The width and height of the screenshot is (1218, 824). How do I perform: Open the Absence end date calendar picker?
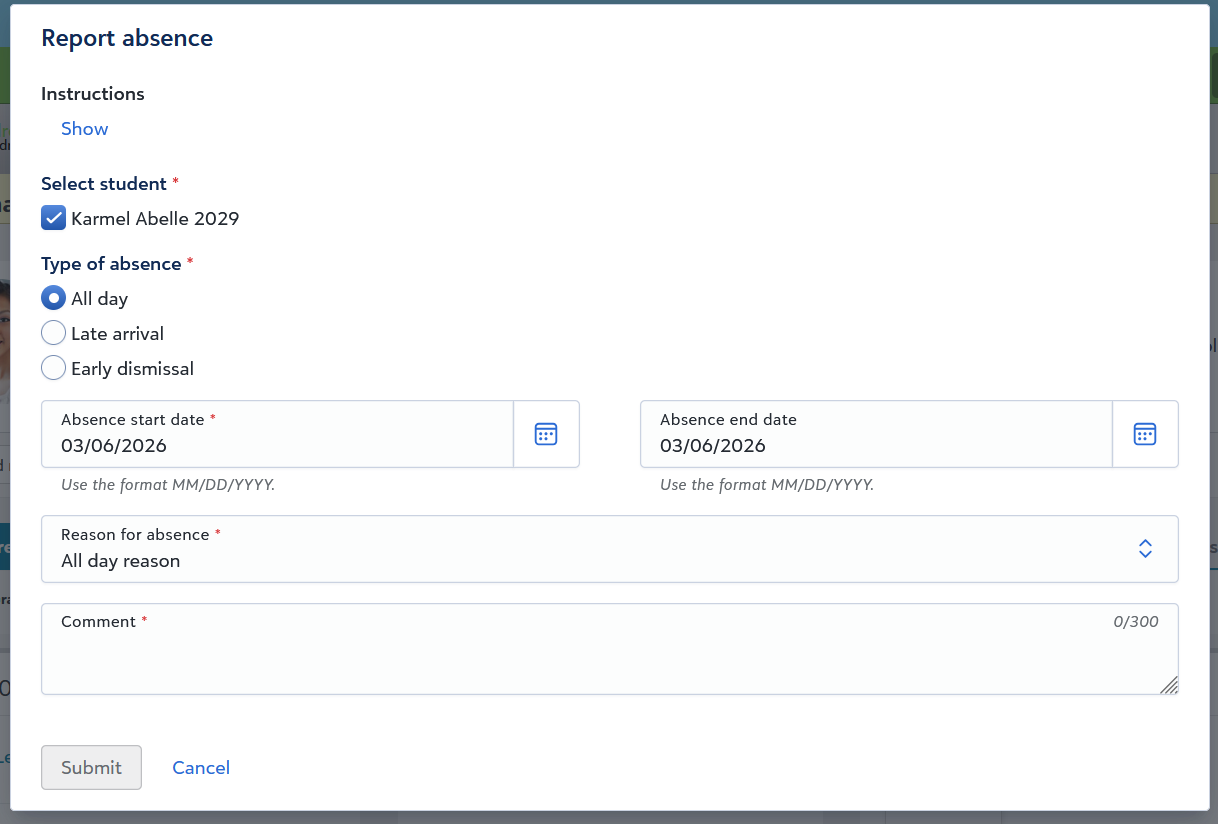(x=1145, y=433)
